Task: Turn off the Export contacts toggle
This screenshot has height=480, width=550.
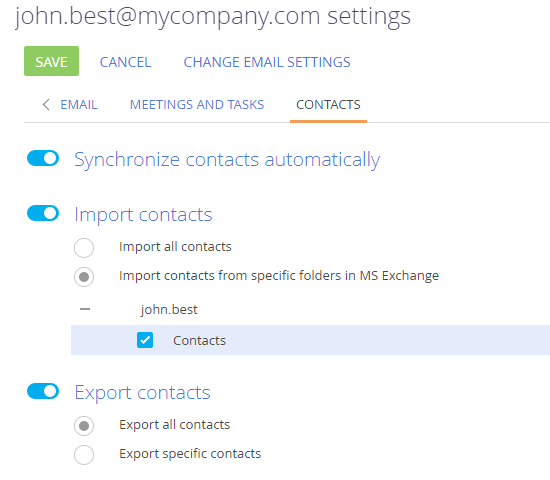Action: click(43, 391)
